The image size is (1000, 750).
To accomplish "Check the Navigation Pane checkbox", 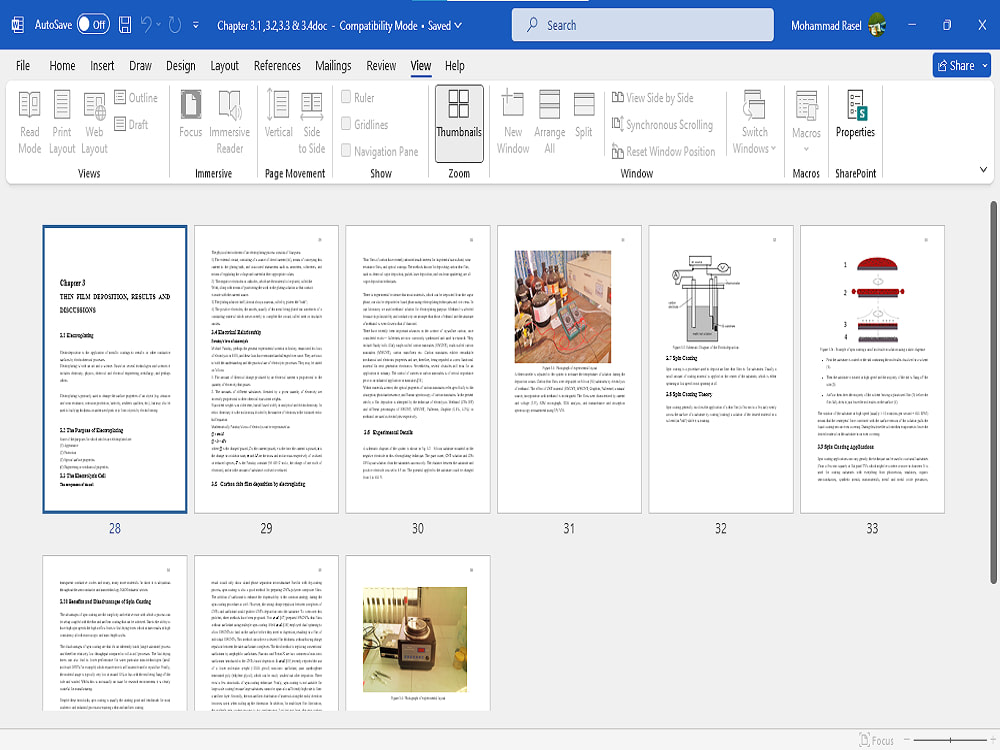I will pyautogui.click(x=346, y=151).
